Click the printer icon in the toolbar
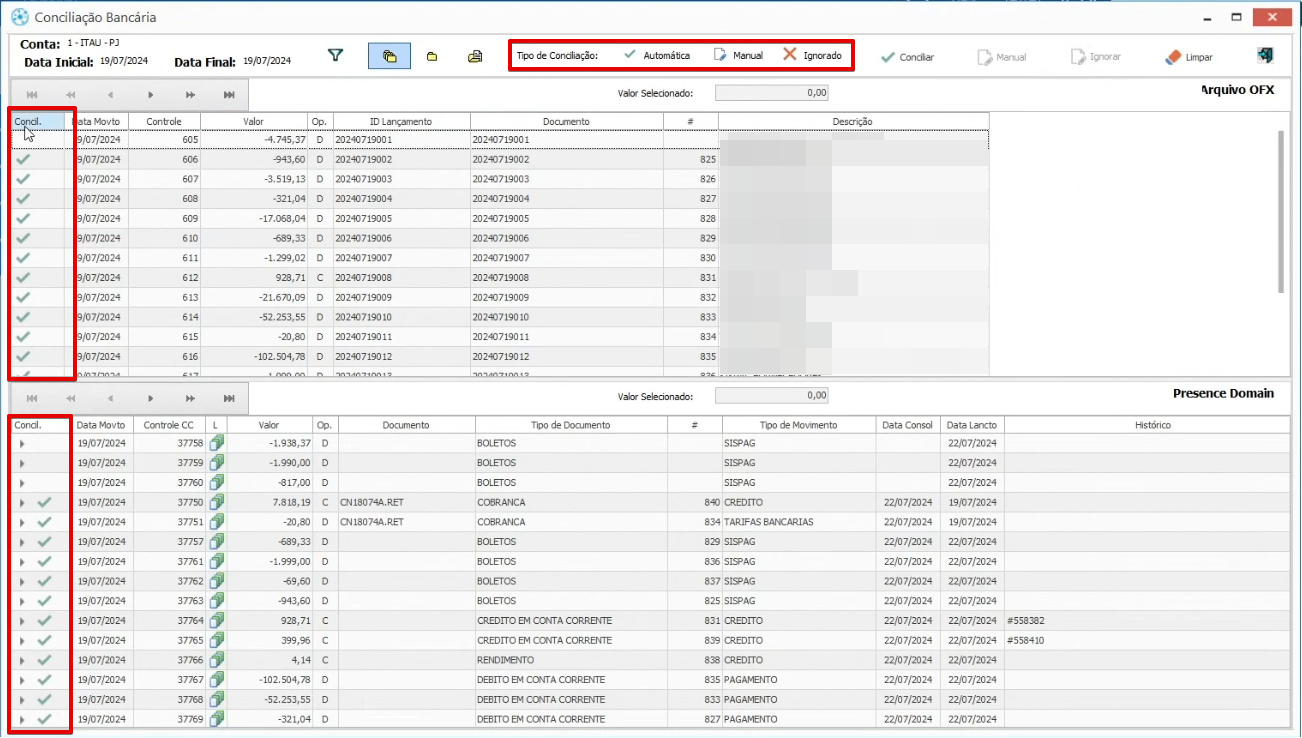 tap(475, 57)
